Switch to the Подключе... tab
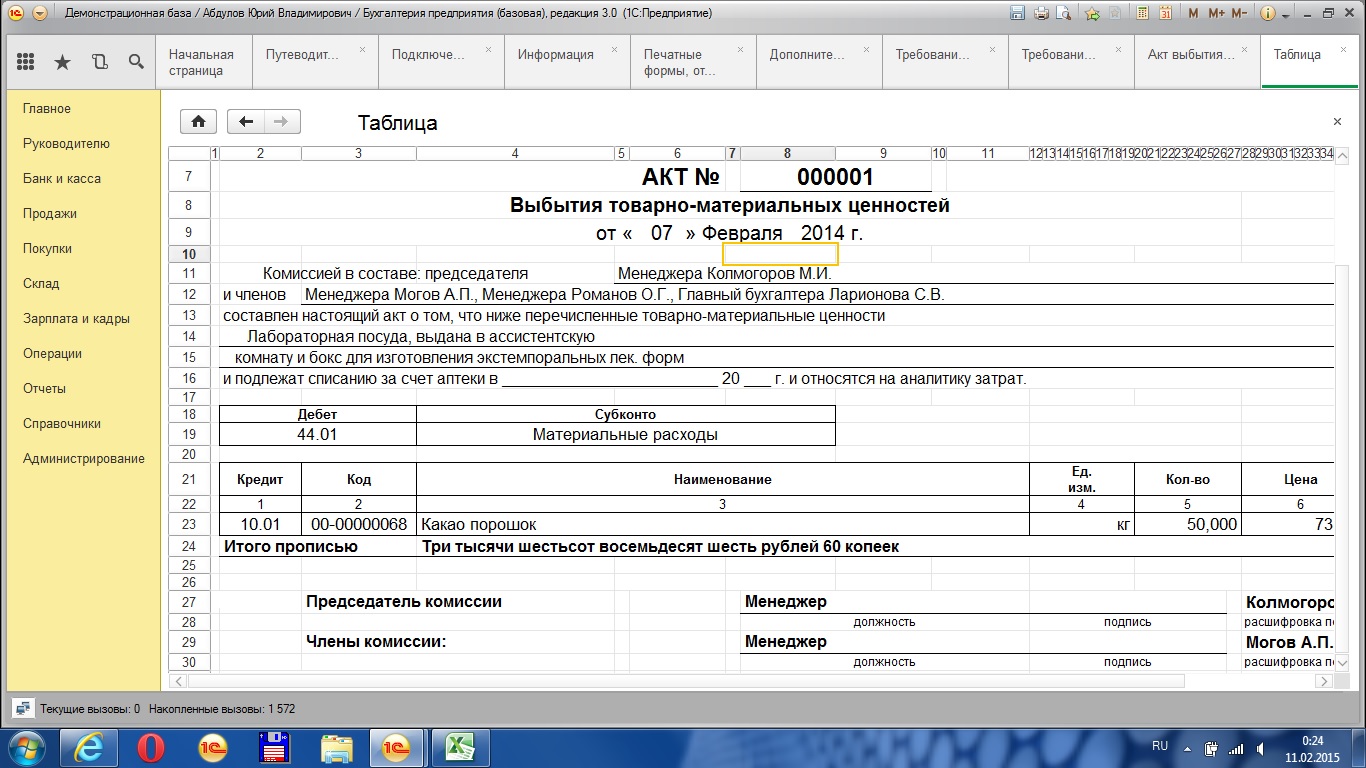This screenshot has height=768, width=1366. tap(442, 62)
